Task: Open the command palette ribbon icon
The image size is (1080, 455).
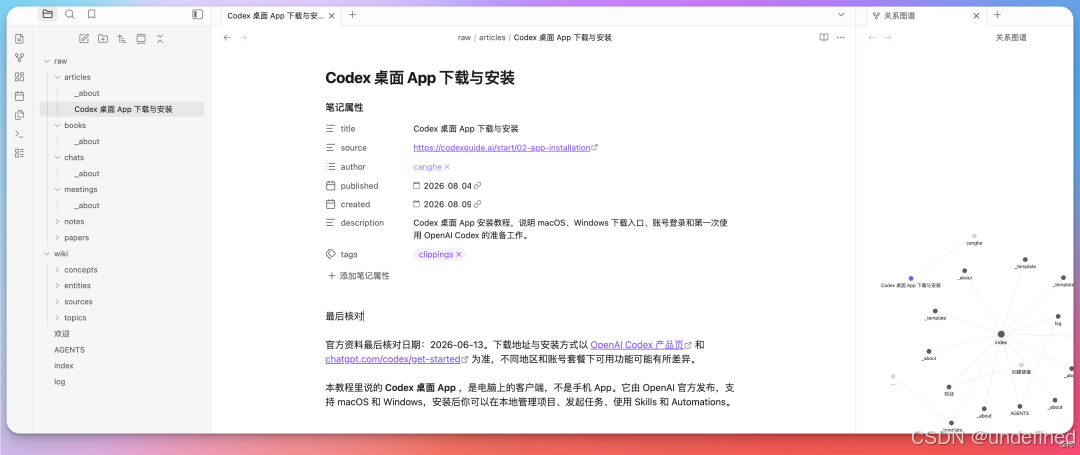Action: (x=19, y=134)
